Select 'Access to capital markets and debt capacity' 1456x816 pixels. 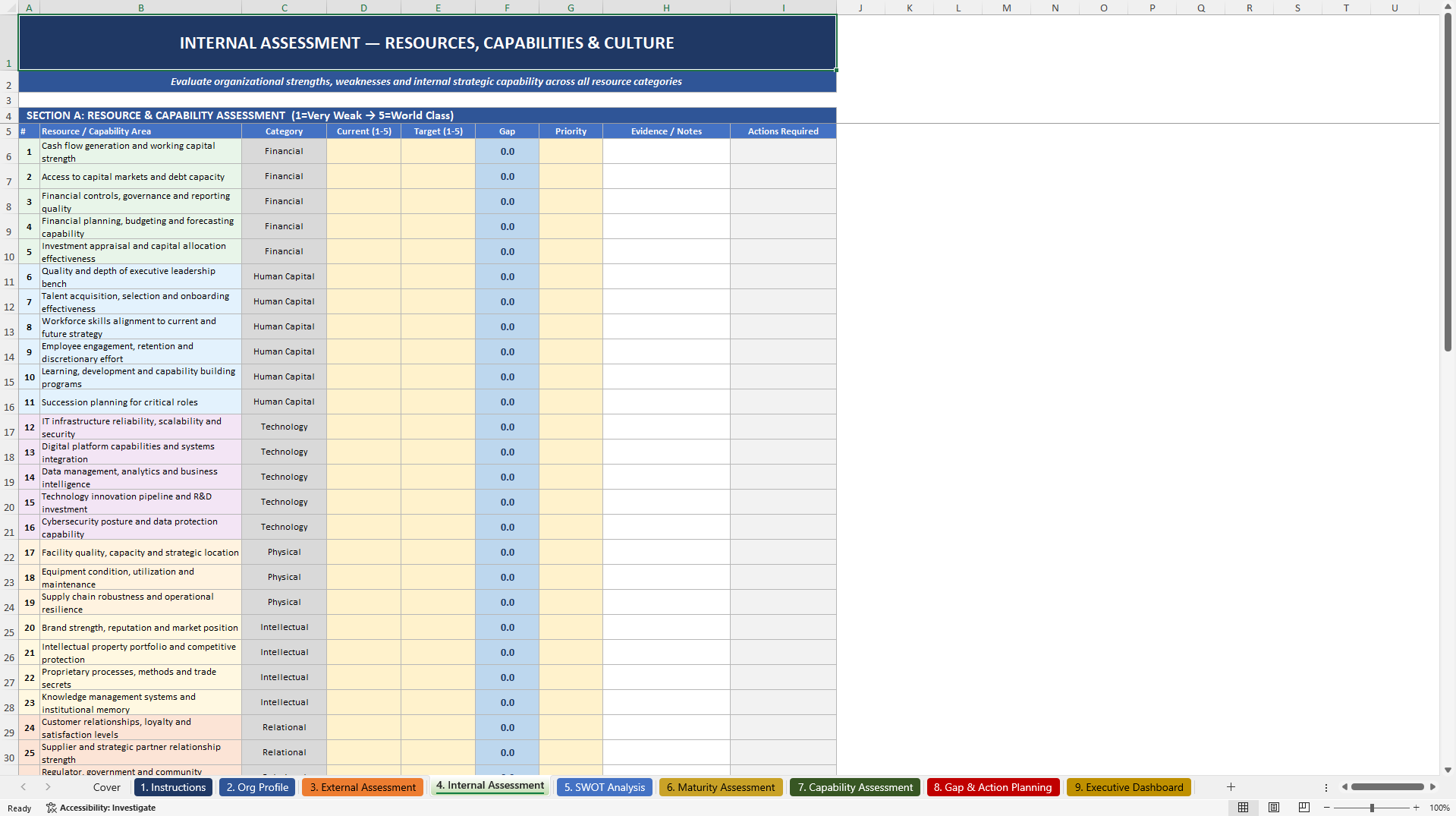pyautogui.click(x=141, y=176)
